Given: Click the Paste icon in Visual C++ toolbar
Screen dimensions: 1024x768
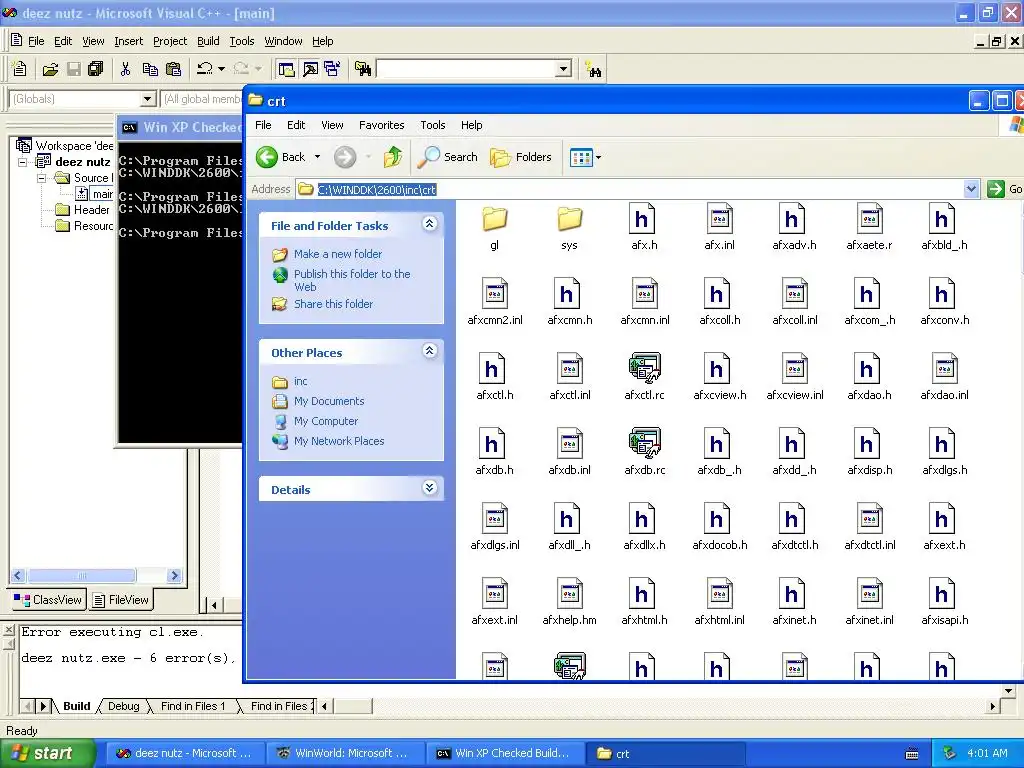Looking at the screenshot, I should point(173,69).
